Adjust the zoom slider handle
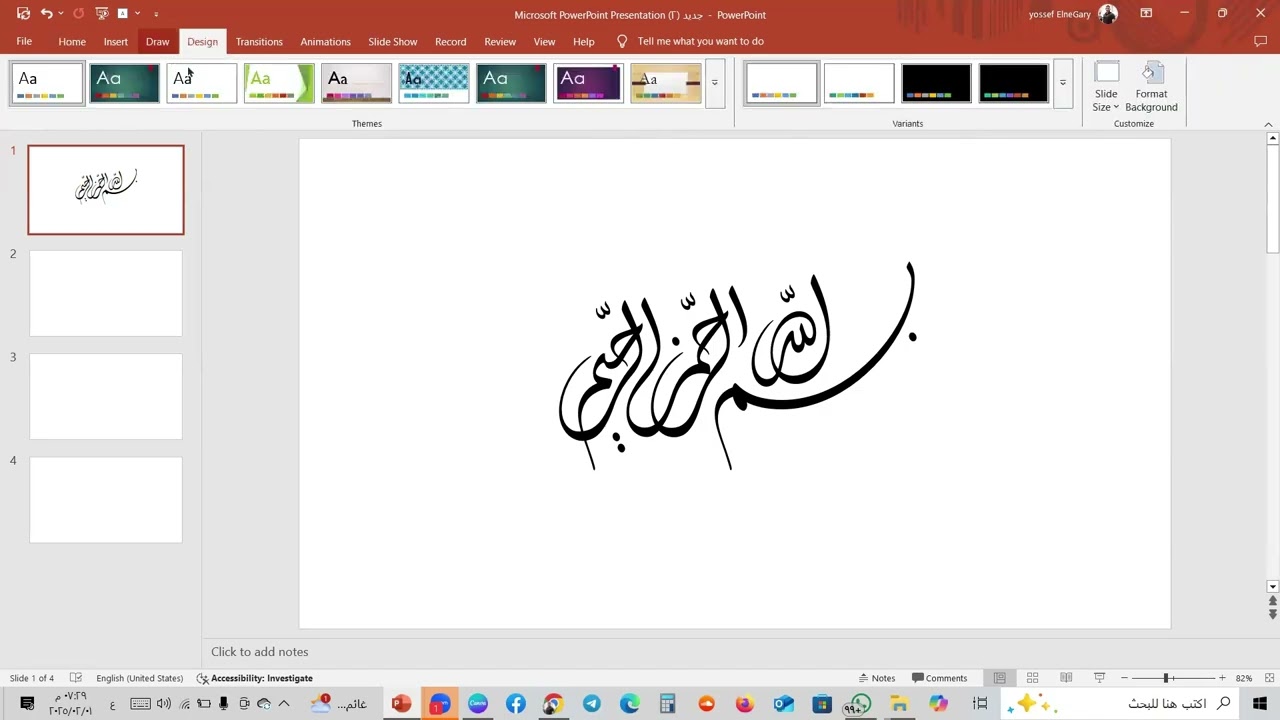Viewport: 1280px width, 720px height. click(x=1166, y=678)
